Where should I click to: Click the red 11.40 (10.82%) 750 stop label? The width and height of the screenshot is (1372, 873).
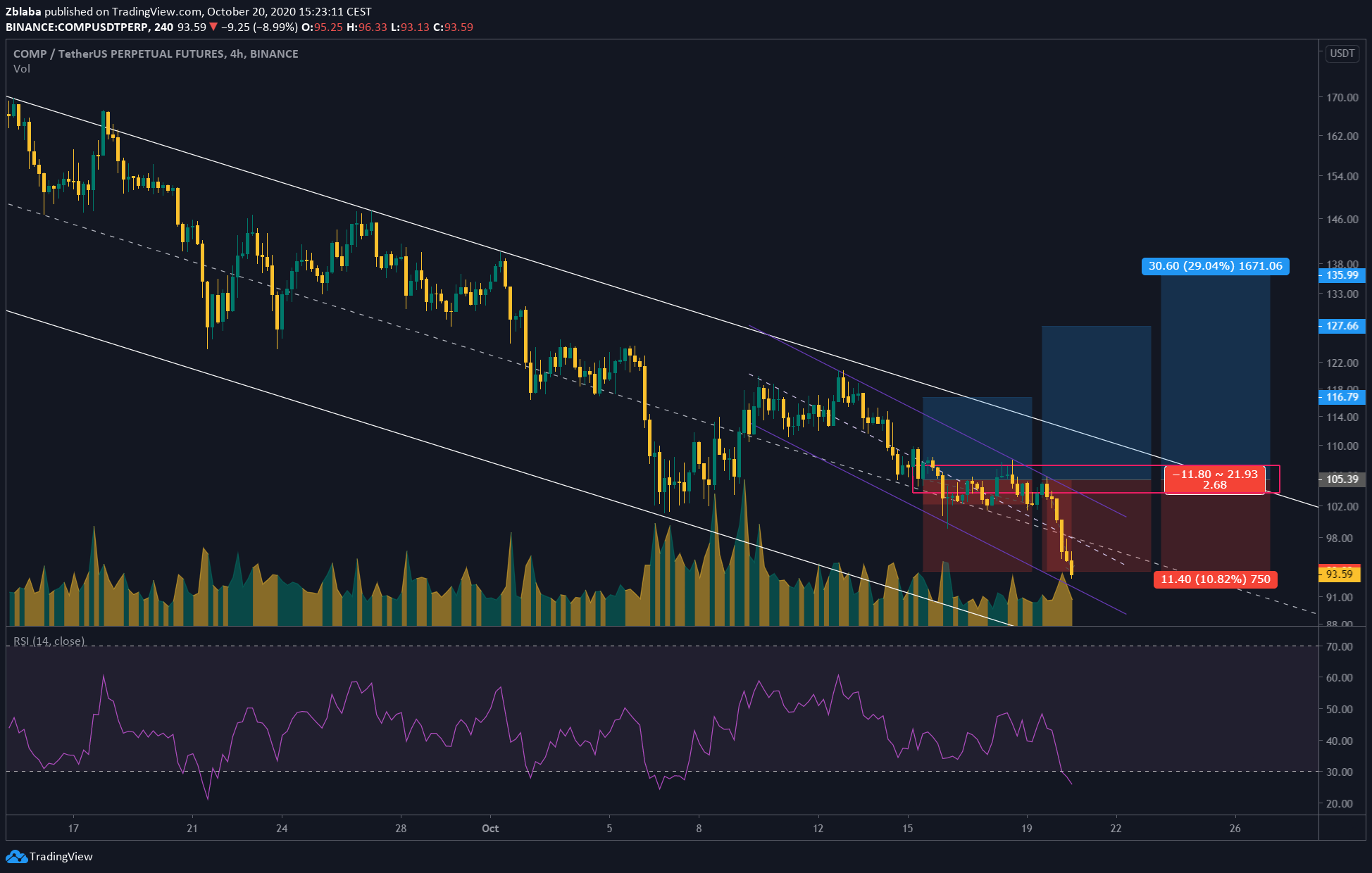click(x=1216, y=579)
